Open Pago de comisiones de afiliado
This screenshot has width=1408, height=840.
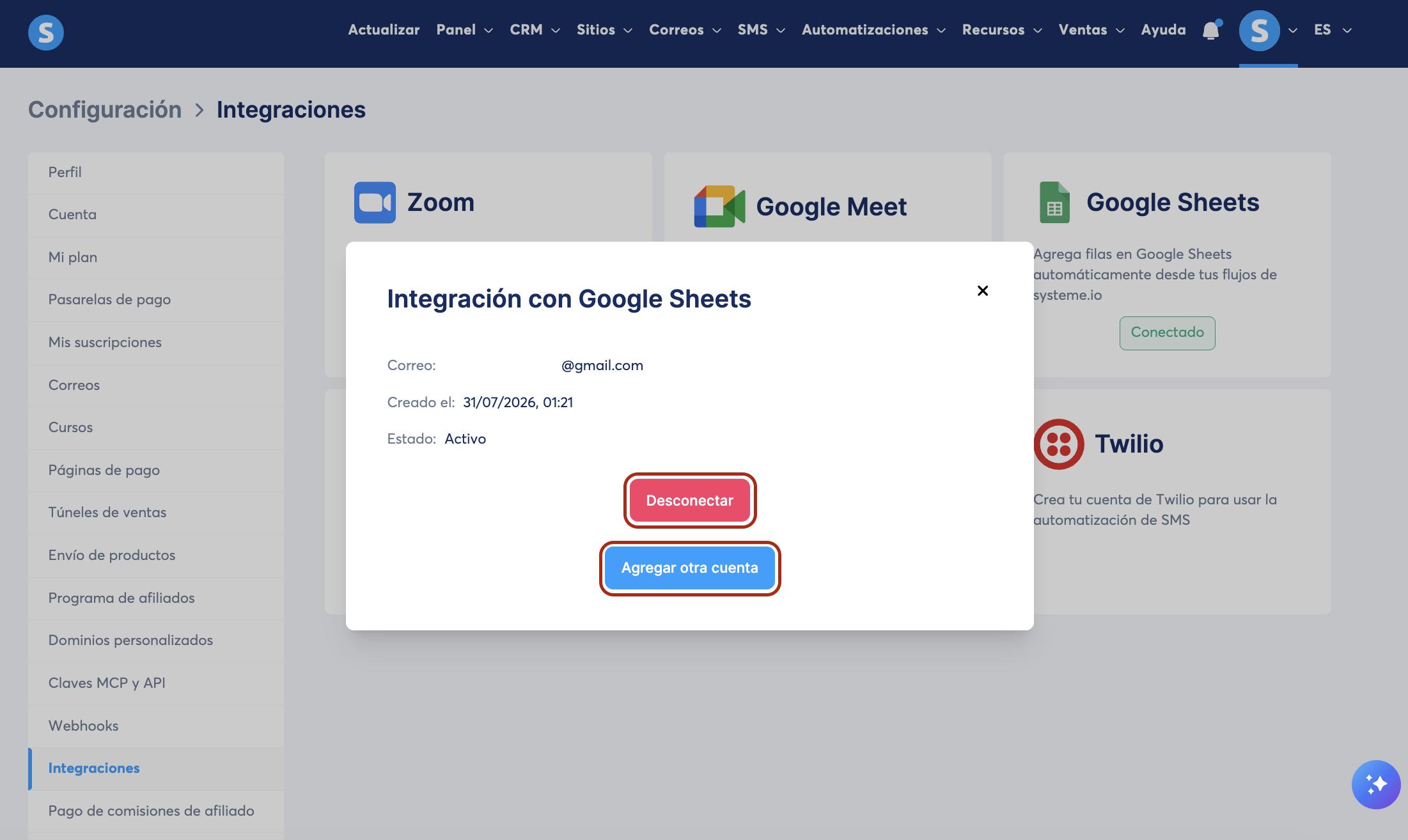(x=156, y=811)
